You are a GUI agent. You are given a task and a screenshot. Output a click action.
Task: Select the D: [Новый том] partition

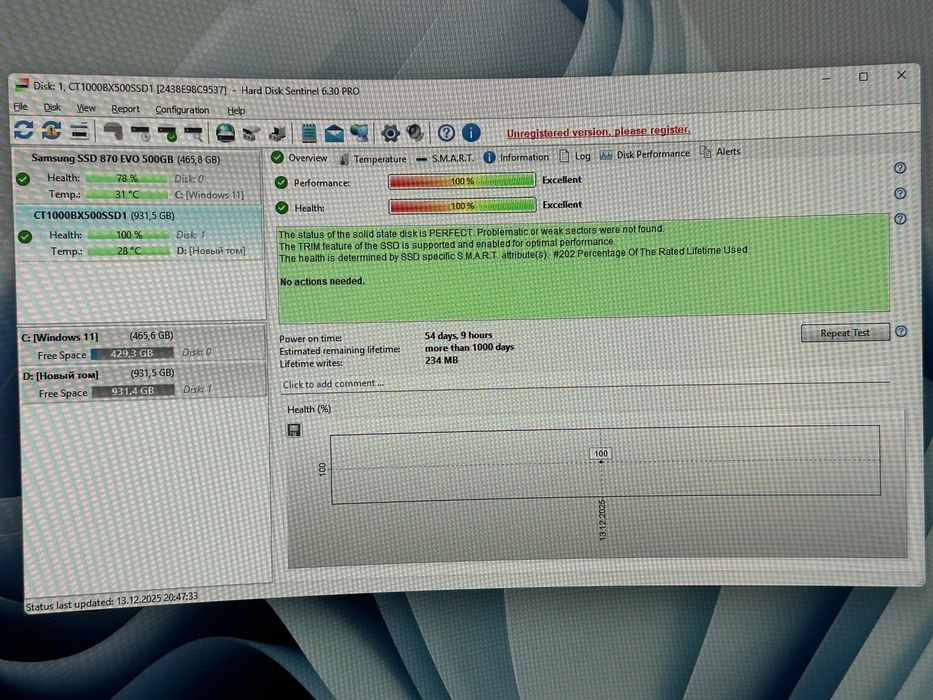click(x=143, y=382)
